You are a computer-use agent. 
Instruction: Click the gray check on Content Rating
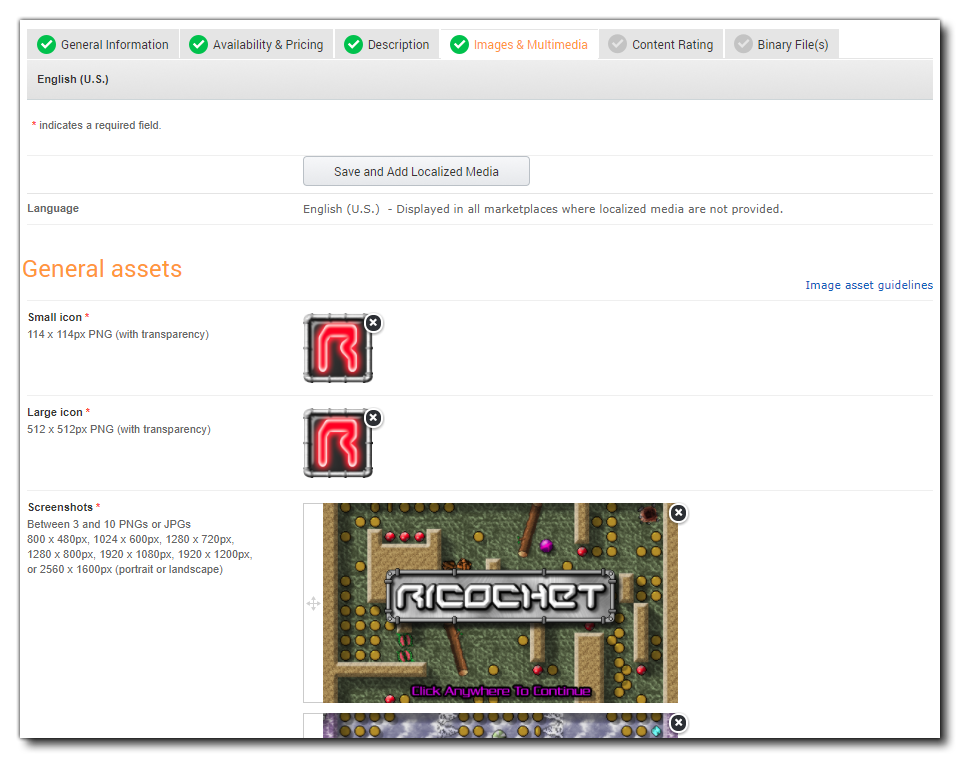617,44
